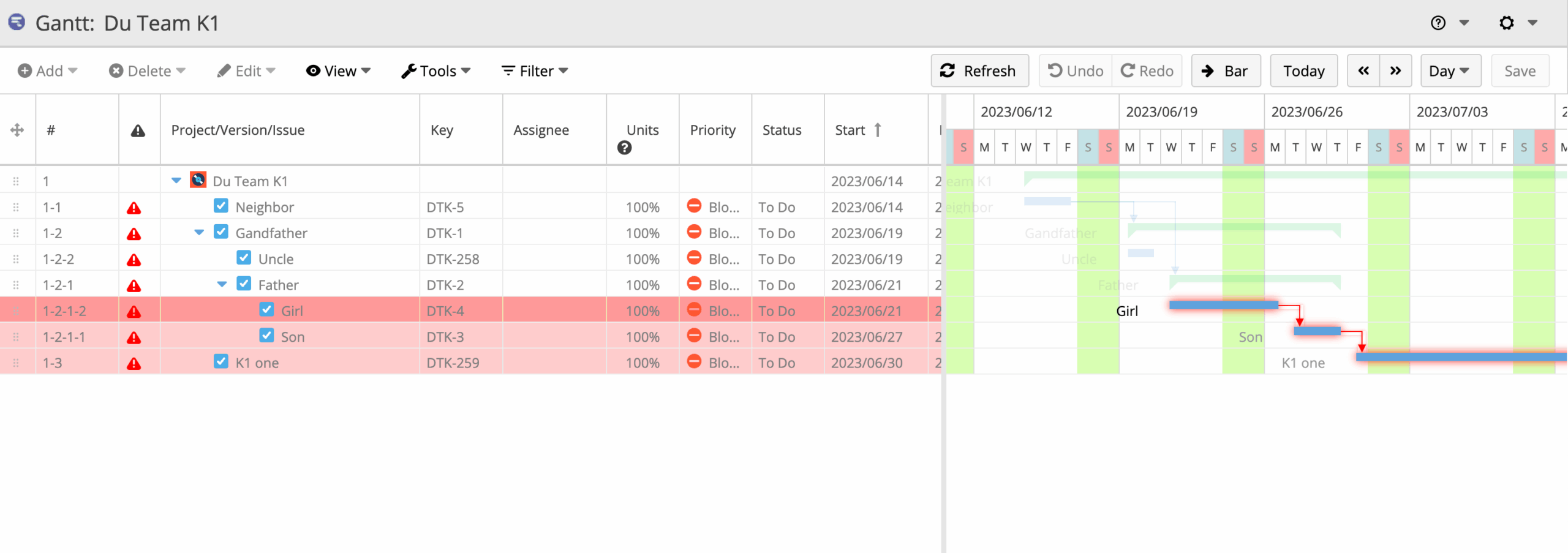Collapse the Gandfather tree node
This screenshot has width=1568, height=553.
(199, 233)
